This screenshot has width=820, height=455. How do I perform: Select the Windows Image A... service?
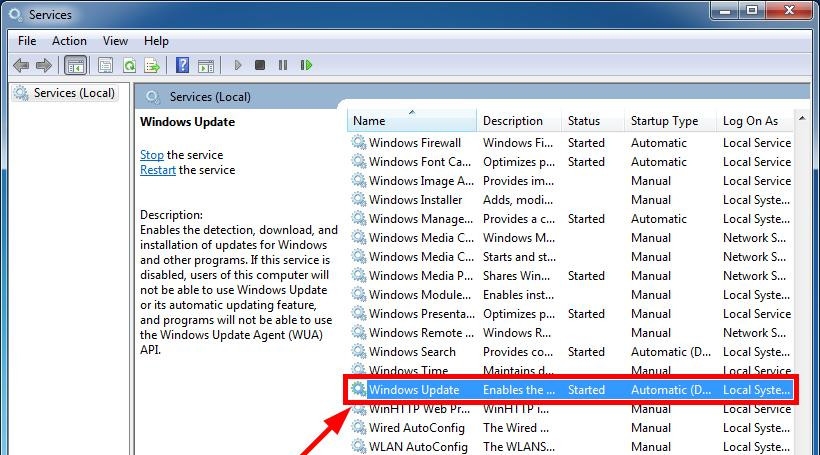point(421,181)
